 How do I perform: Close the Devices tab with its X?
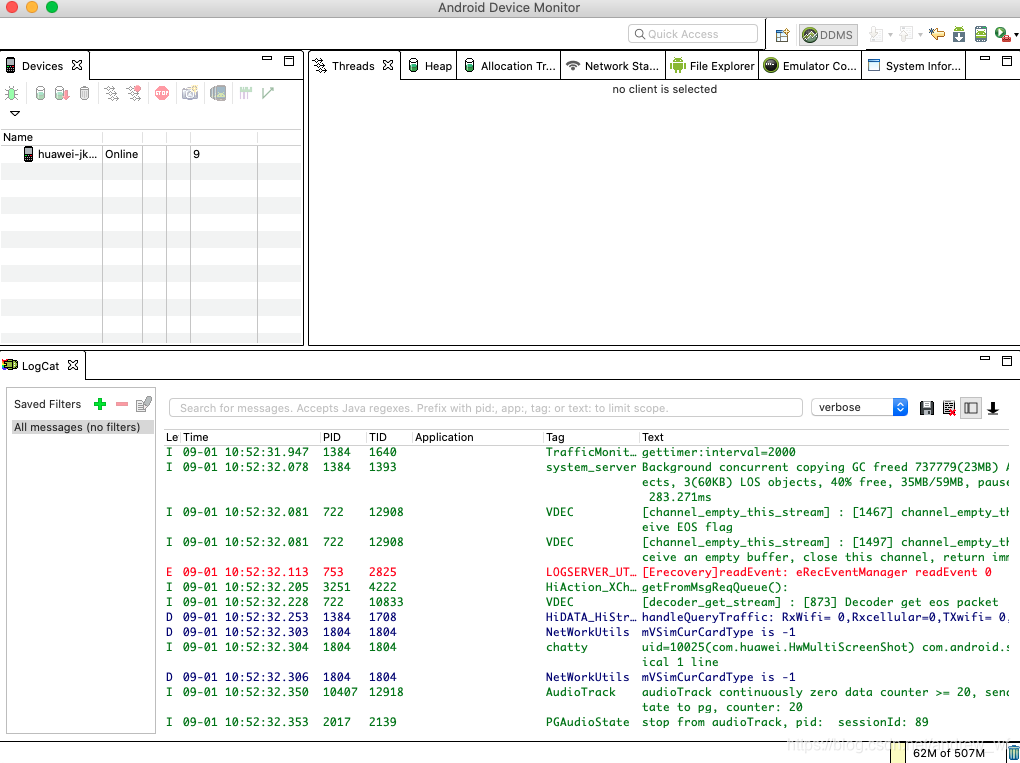tap(77, 65)
